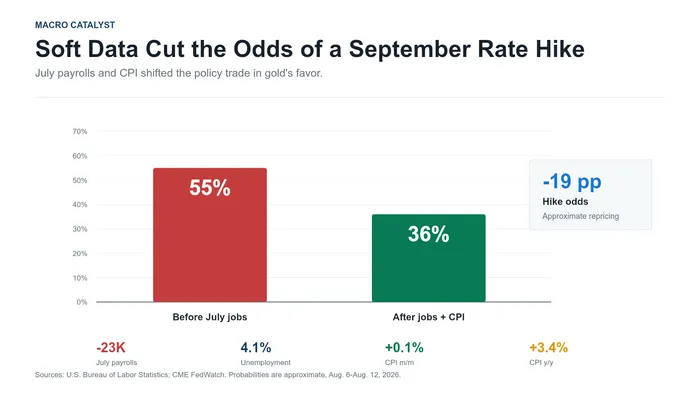Image resolution: width=700 pixels, height=394 pixels.
Task: Click the 36% label inside green bar
Action: click(x=429, y=234)
